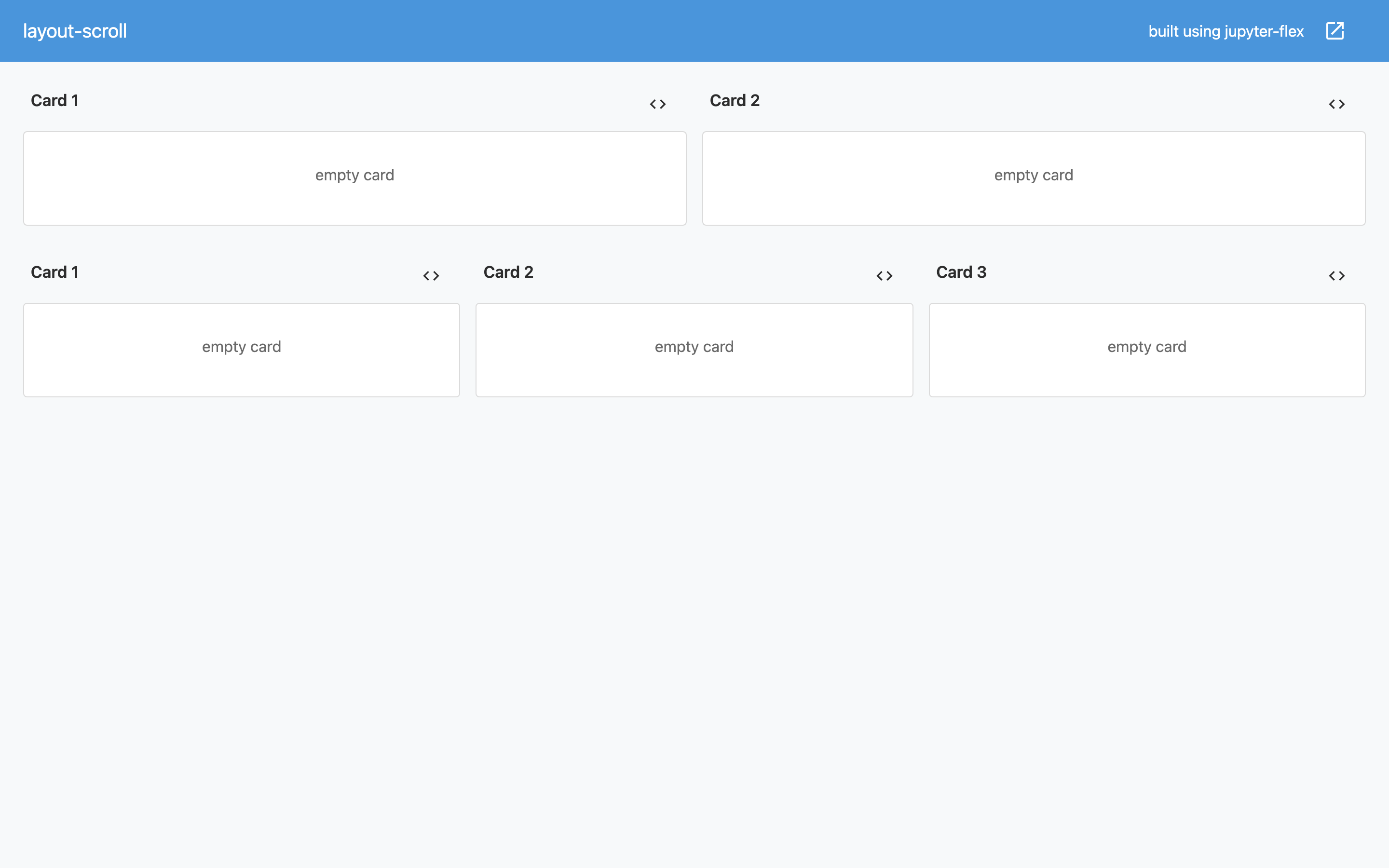Show source code for top-row Card 2

tap(1337, 104)
